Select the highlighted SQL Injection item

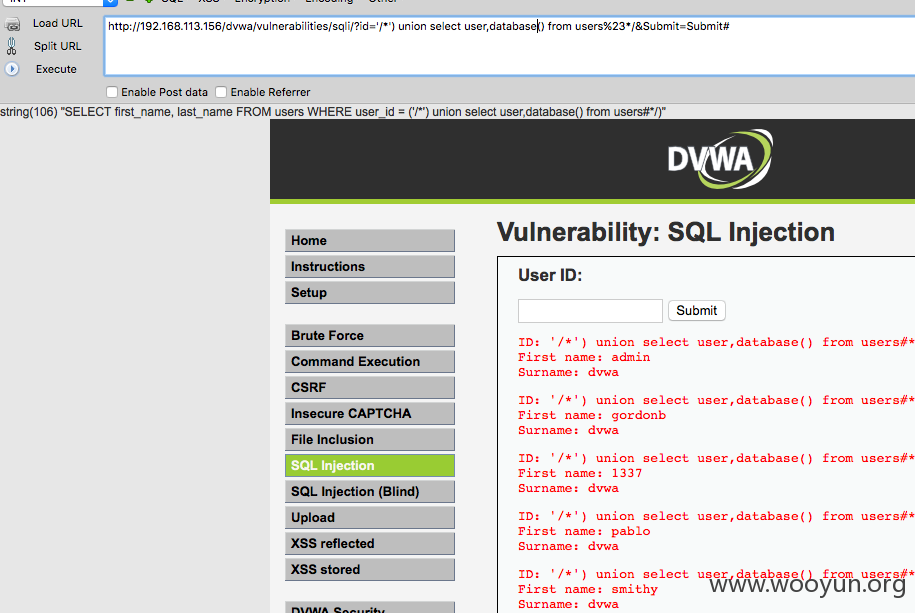tap(370, 465)
